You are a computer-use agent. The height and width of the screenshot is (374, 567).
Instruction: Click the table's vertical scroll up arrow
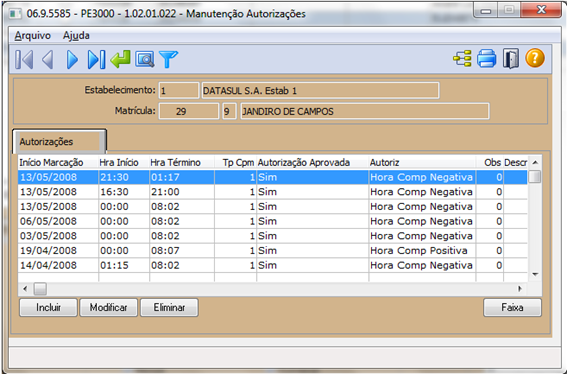[535, 163]
